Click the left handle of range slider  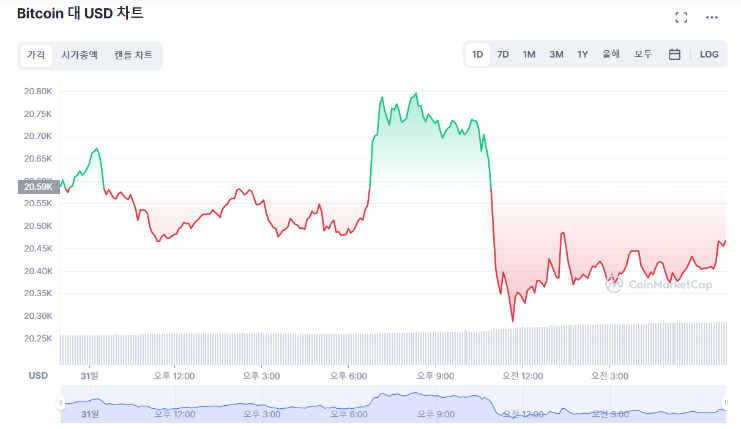[x=60, y=403]
